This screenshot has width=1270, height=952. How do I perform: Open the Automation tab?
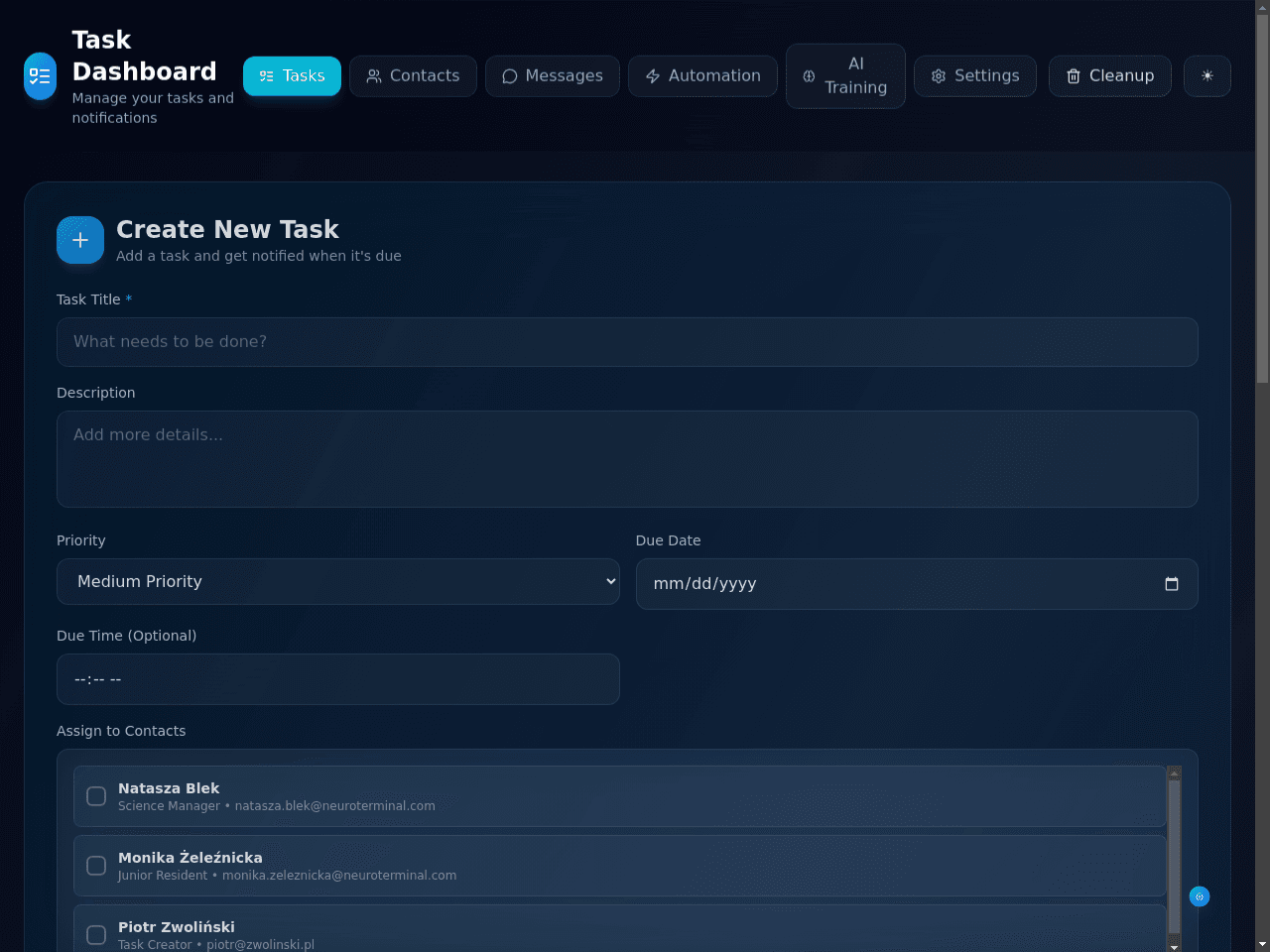coord(702,76)
